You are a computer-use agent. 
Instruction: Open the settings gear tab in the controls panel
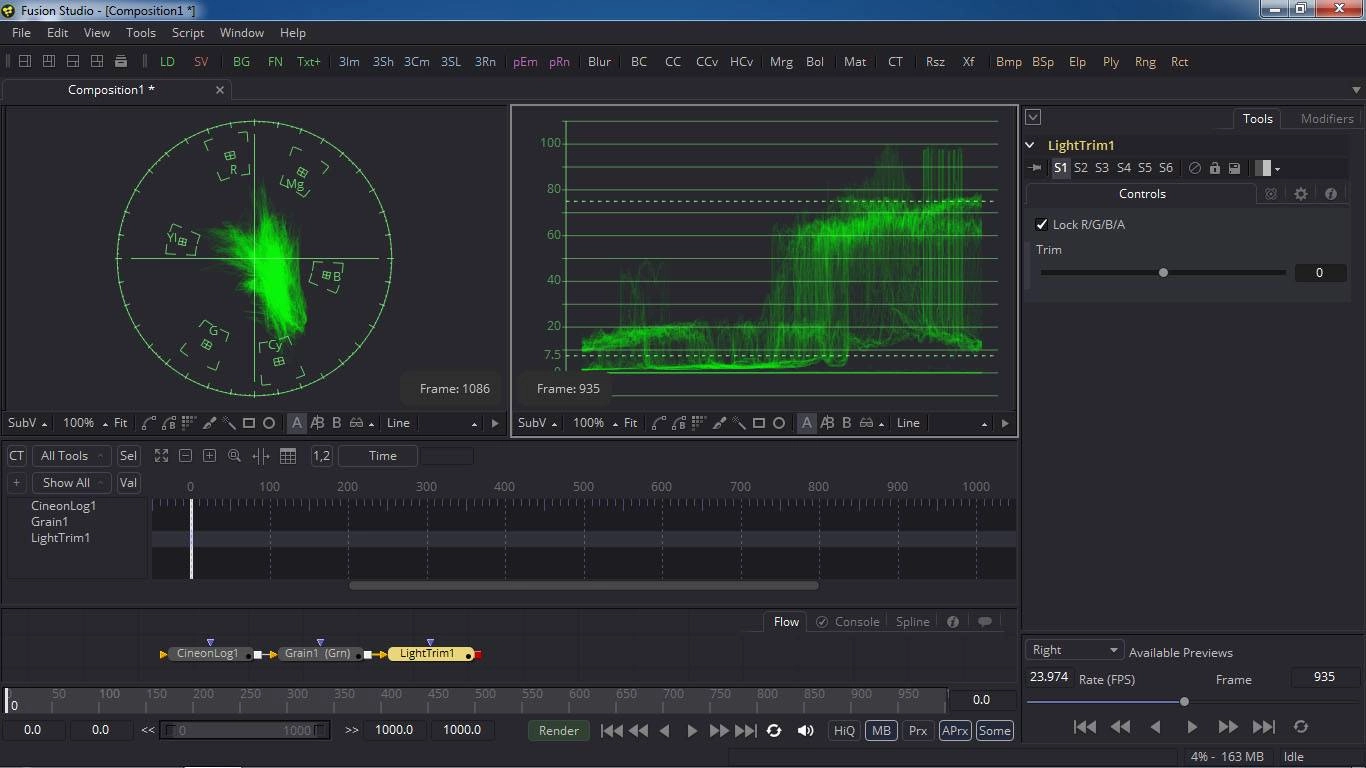point(1301,194)
